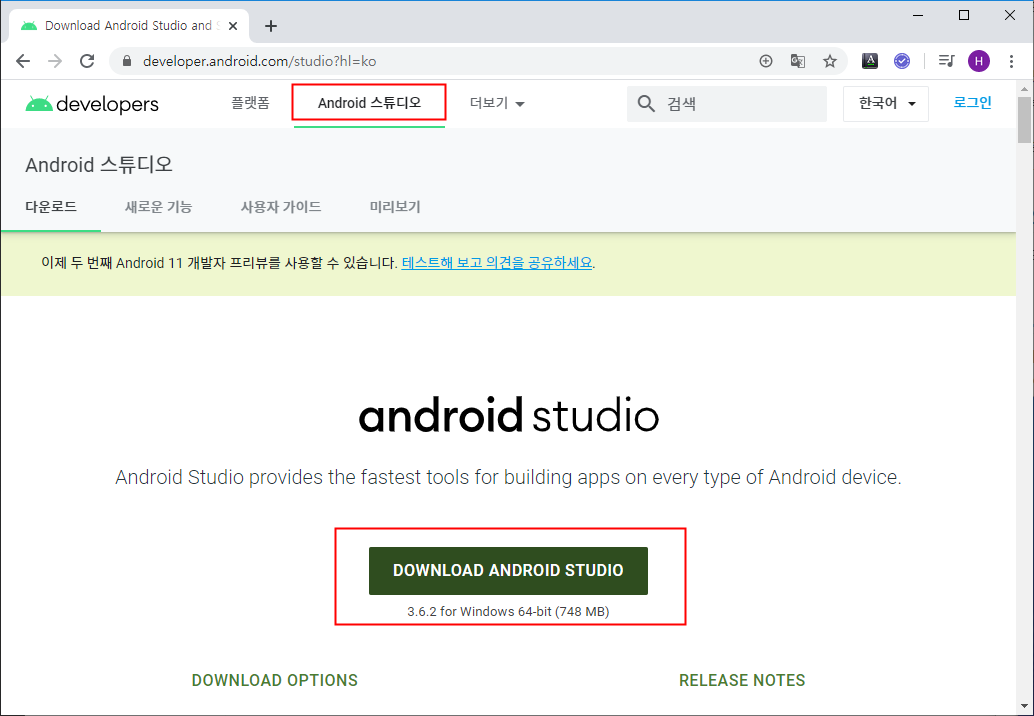The height and width of the screenshot is (716, 1034).
Task: Open Chrome's three-dot menu
Action: click(1011, 61)
